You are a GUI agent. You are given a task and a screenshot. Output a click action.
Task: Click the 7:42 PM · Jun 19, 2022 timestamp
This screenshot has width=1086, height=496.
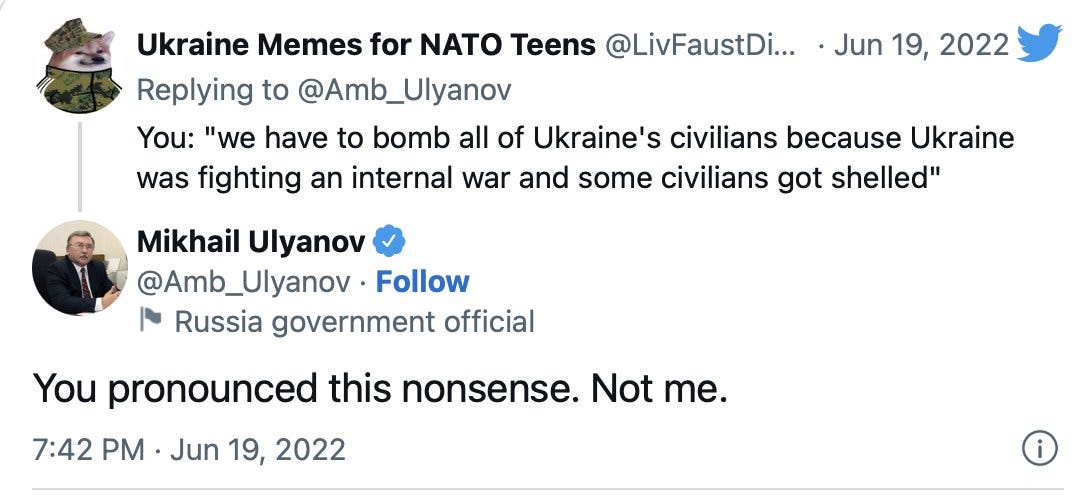(x=189, y=449)
